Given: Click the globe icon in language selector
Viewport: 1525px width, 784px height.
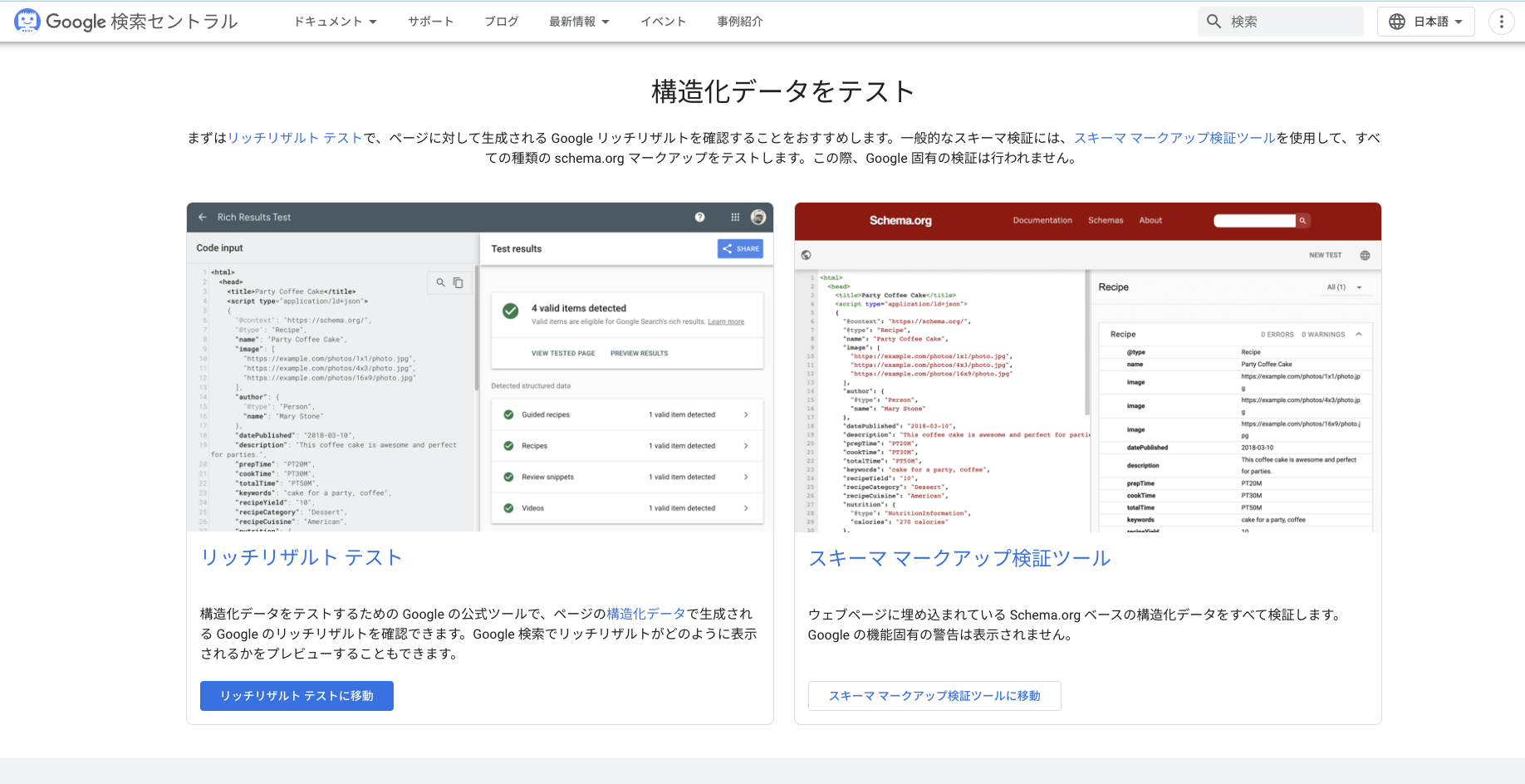Looking at the screenshot, I should click(1397, 22).
